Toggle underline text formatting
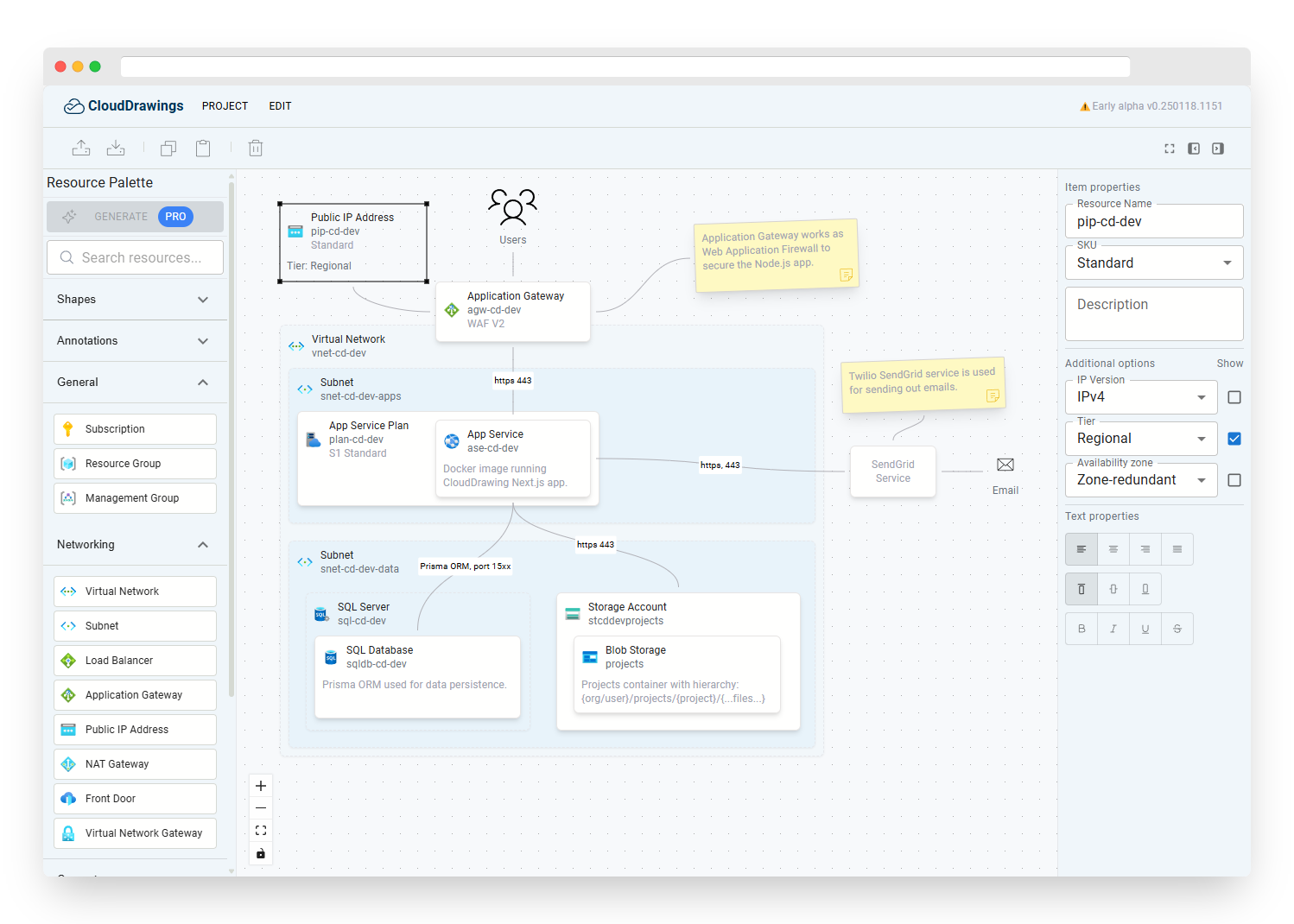The image size is (1294, 924). [x=1145, y=629]
